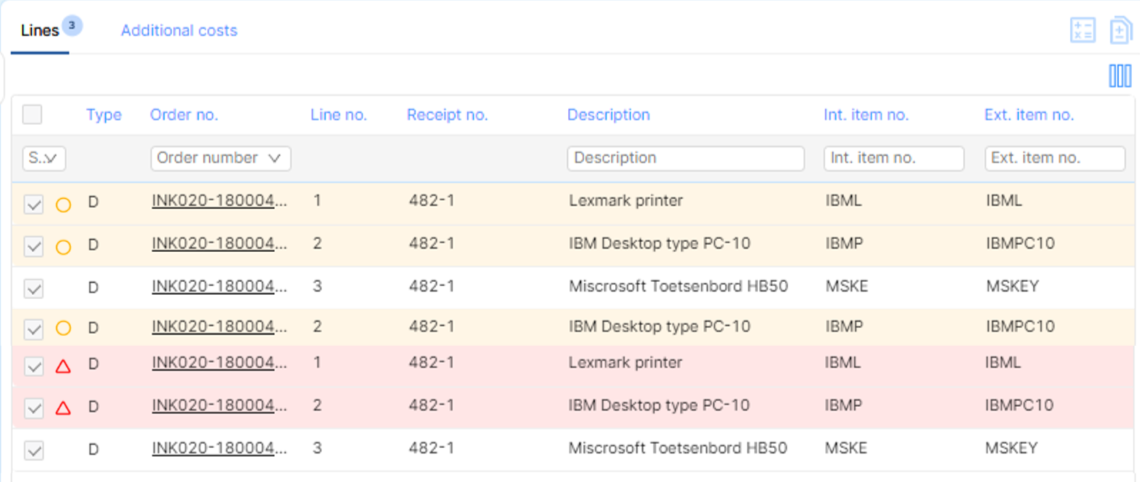This screenshot has height=482, width=1140.
Task: Click red triangle warning on last IBM Desktop row
Action: (63, 408)
